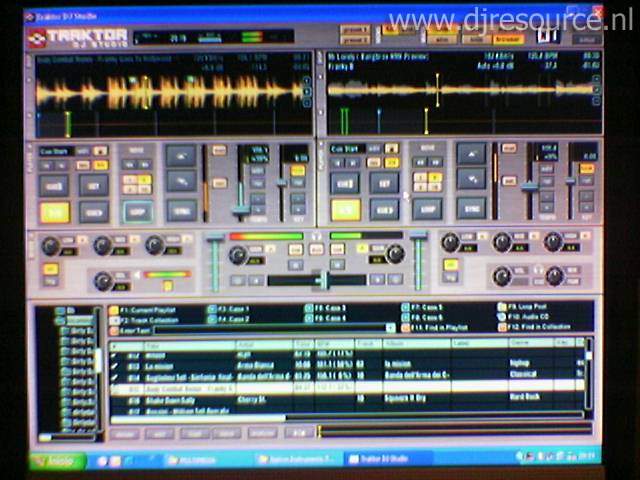
Task: Click the yellow Play button on right deck
Action: 346,210
